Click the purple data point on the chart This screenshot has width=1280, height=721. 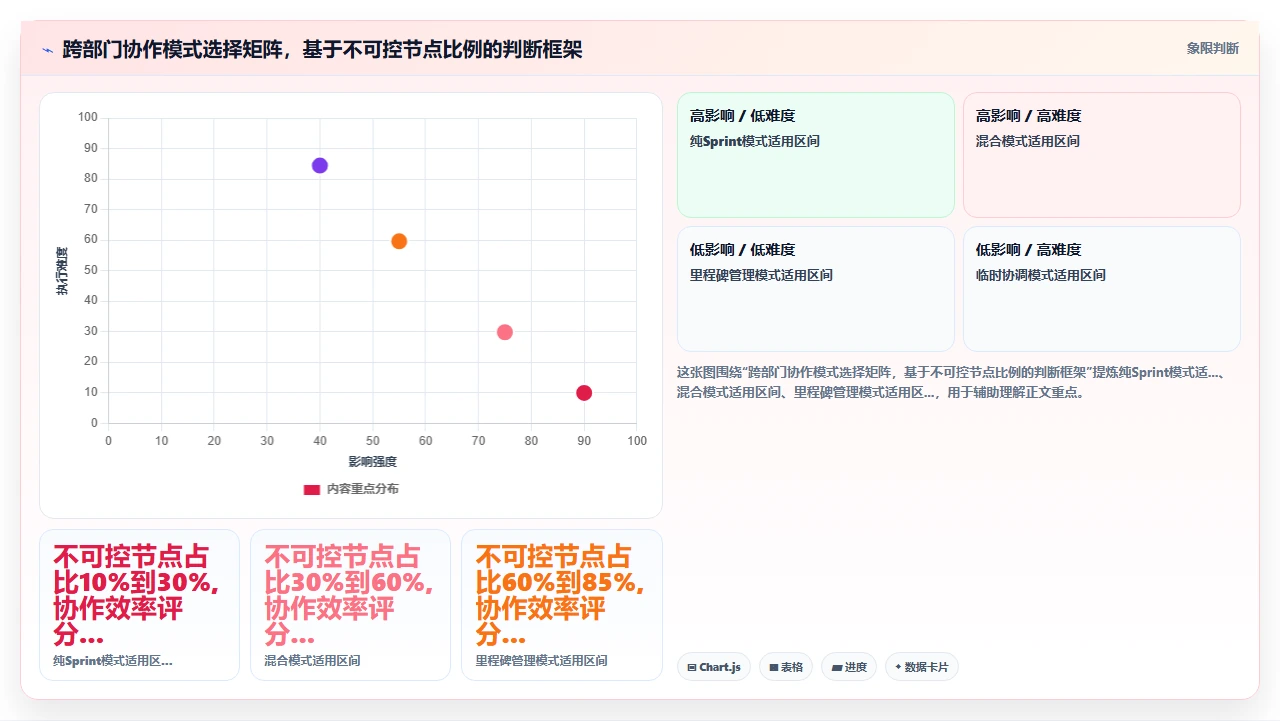point(320,165)
